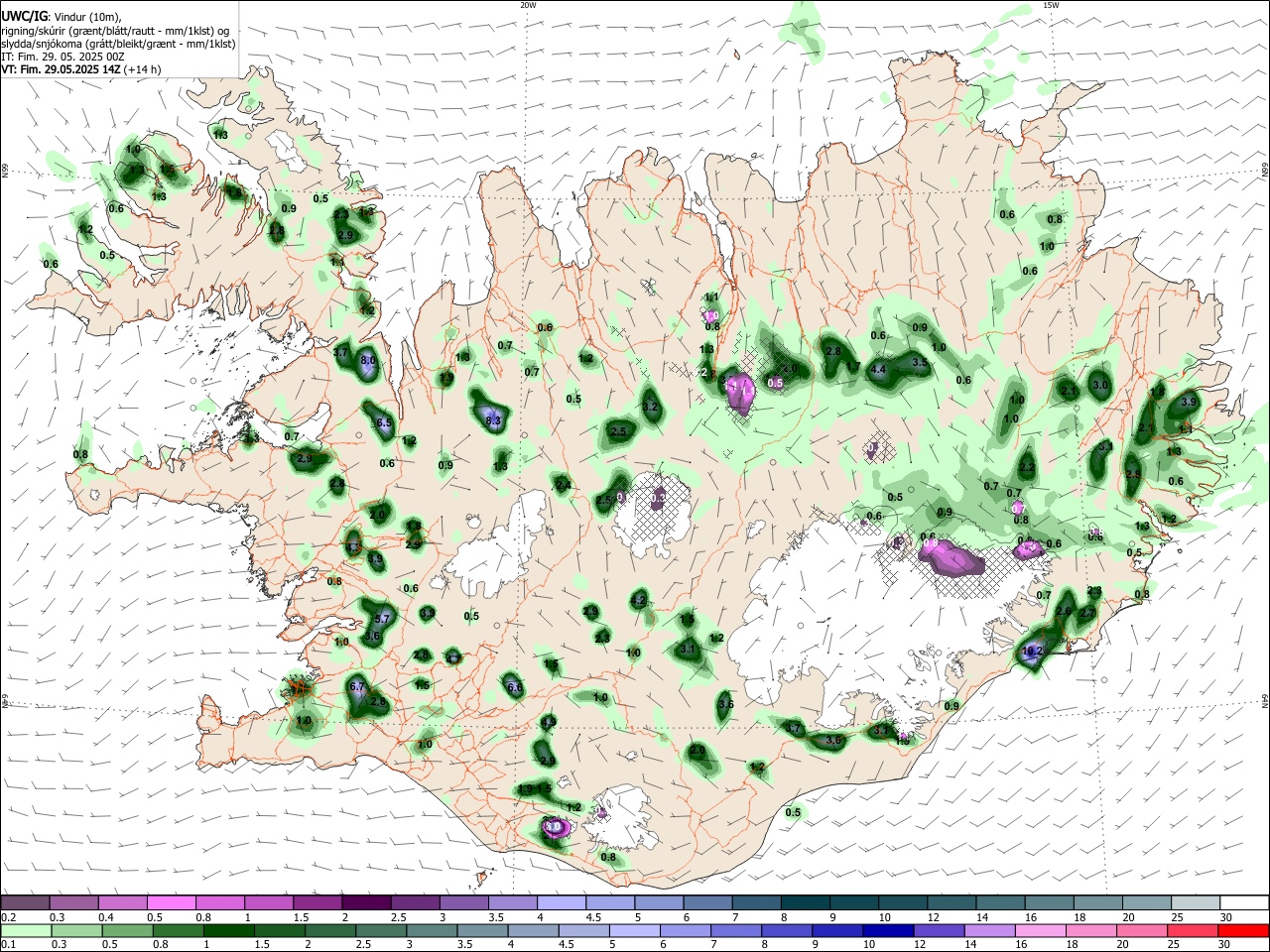
Task: Click the "6.5" value in west Iceland
Action: coord(383,422)
